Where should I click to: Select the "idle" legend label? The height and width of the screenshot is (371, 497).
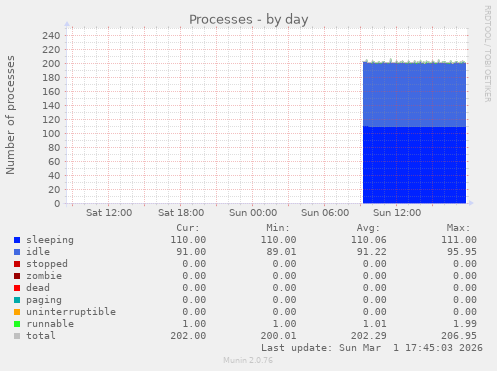tap(38, 252)
